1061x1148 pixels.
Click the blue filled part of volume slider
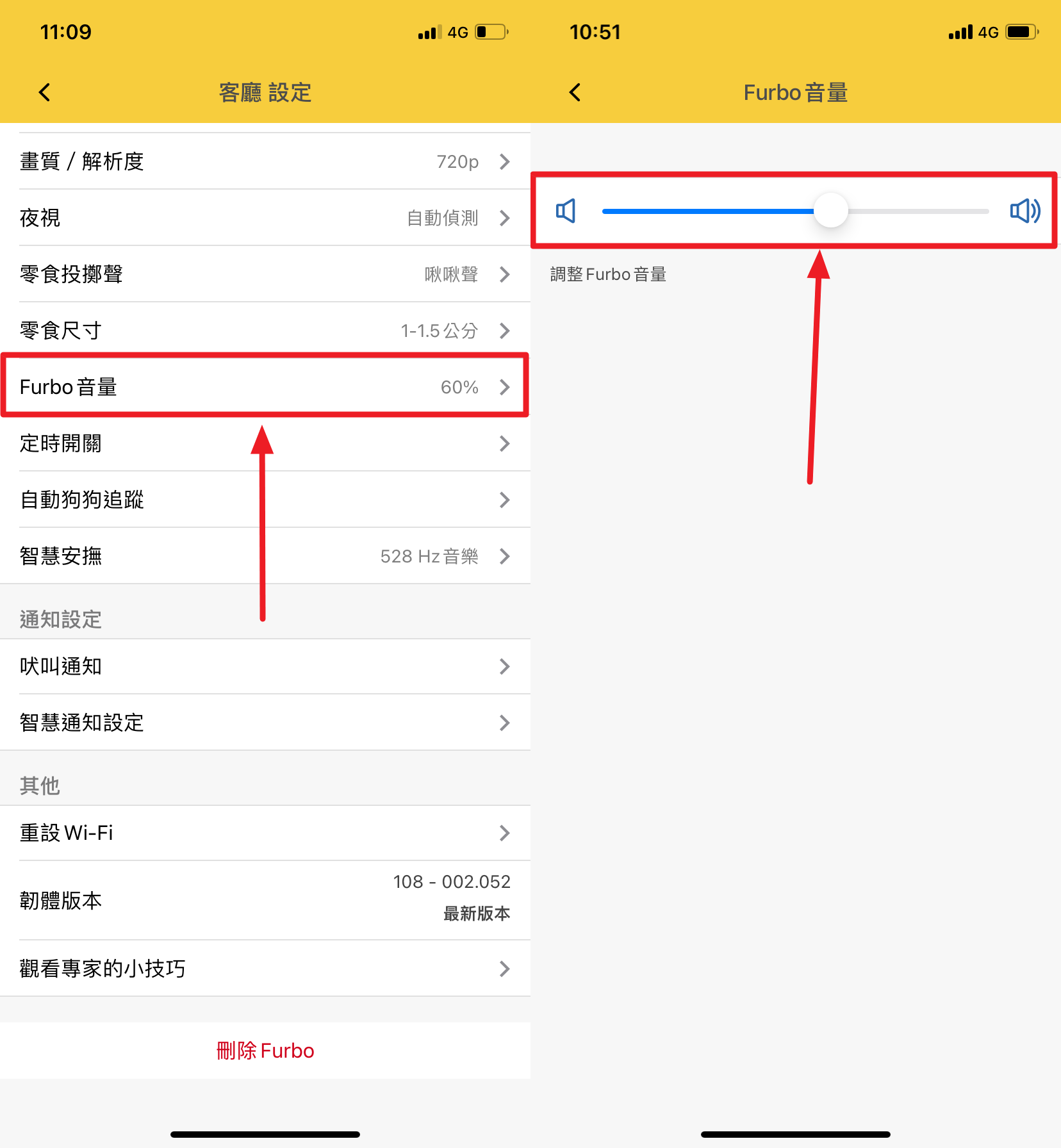click(x=708, y=211)
